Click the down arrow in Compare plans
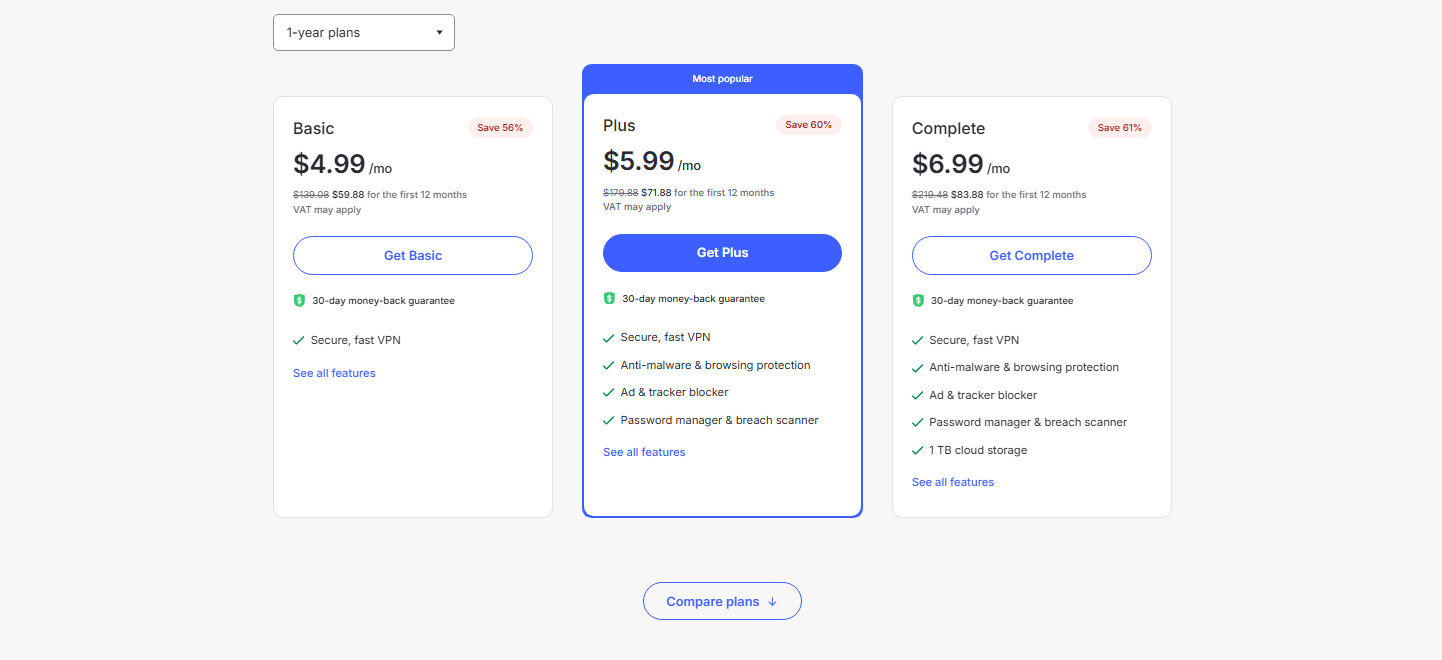Viewport: 1442px width, 660px height. point(772,602)
